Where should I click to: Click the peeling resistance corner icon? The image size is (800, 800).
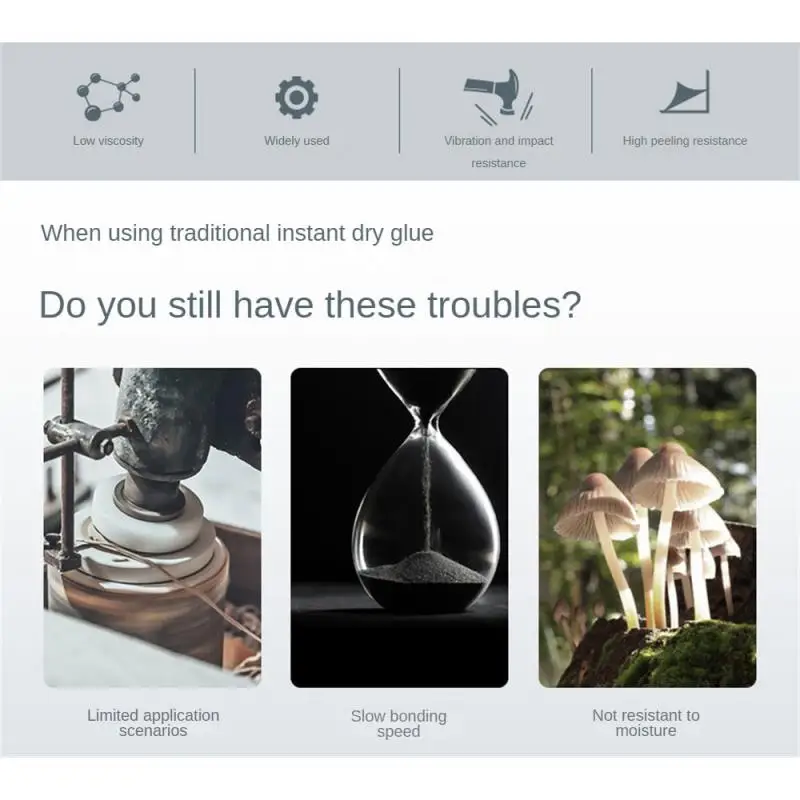[x=685, y=92]
